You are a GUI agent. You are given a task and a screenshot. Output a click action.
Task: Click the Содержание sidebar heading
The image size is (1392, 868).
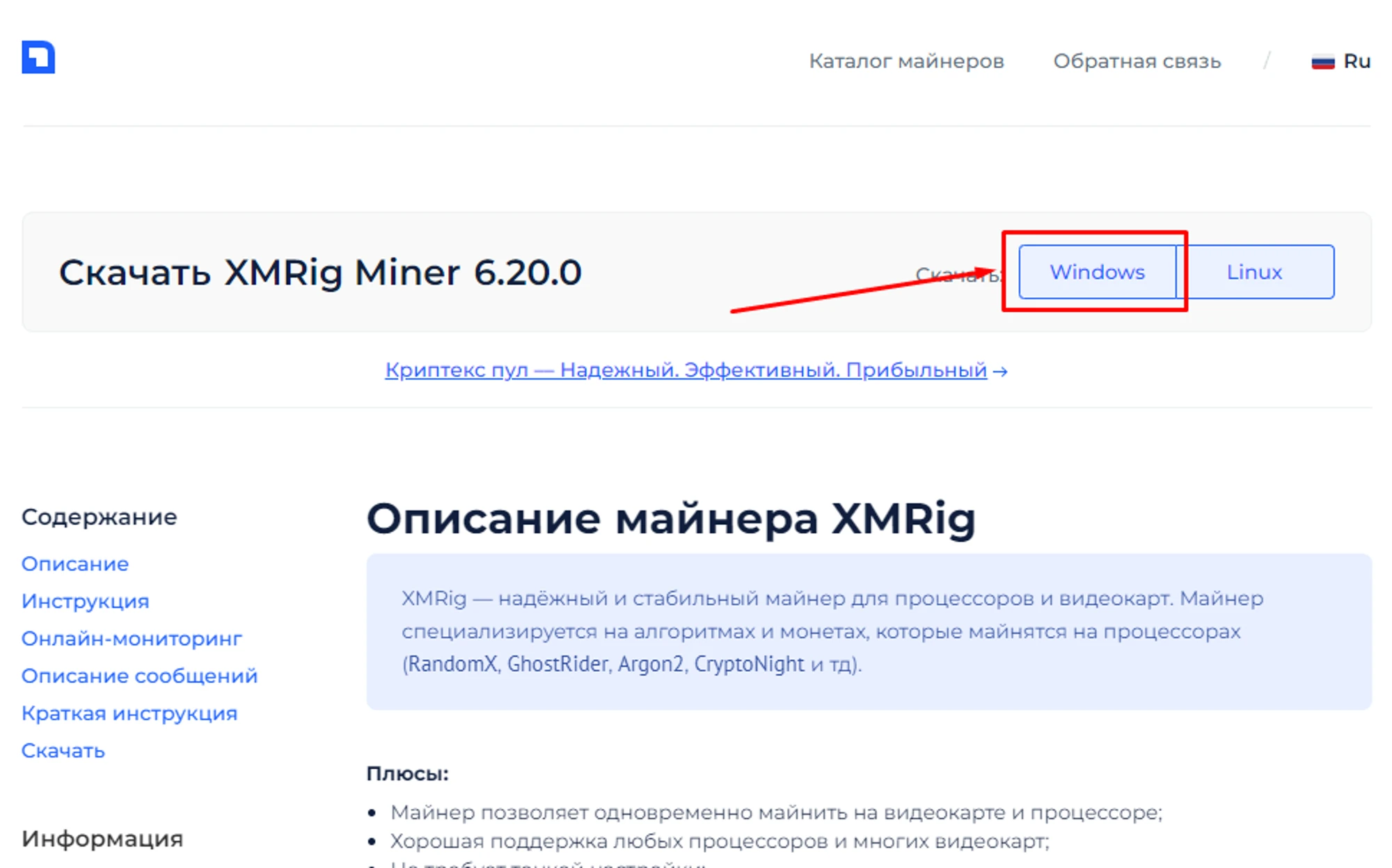100,517
